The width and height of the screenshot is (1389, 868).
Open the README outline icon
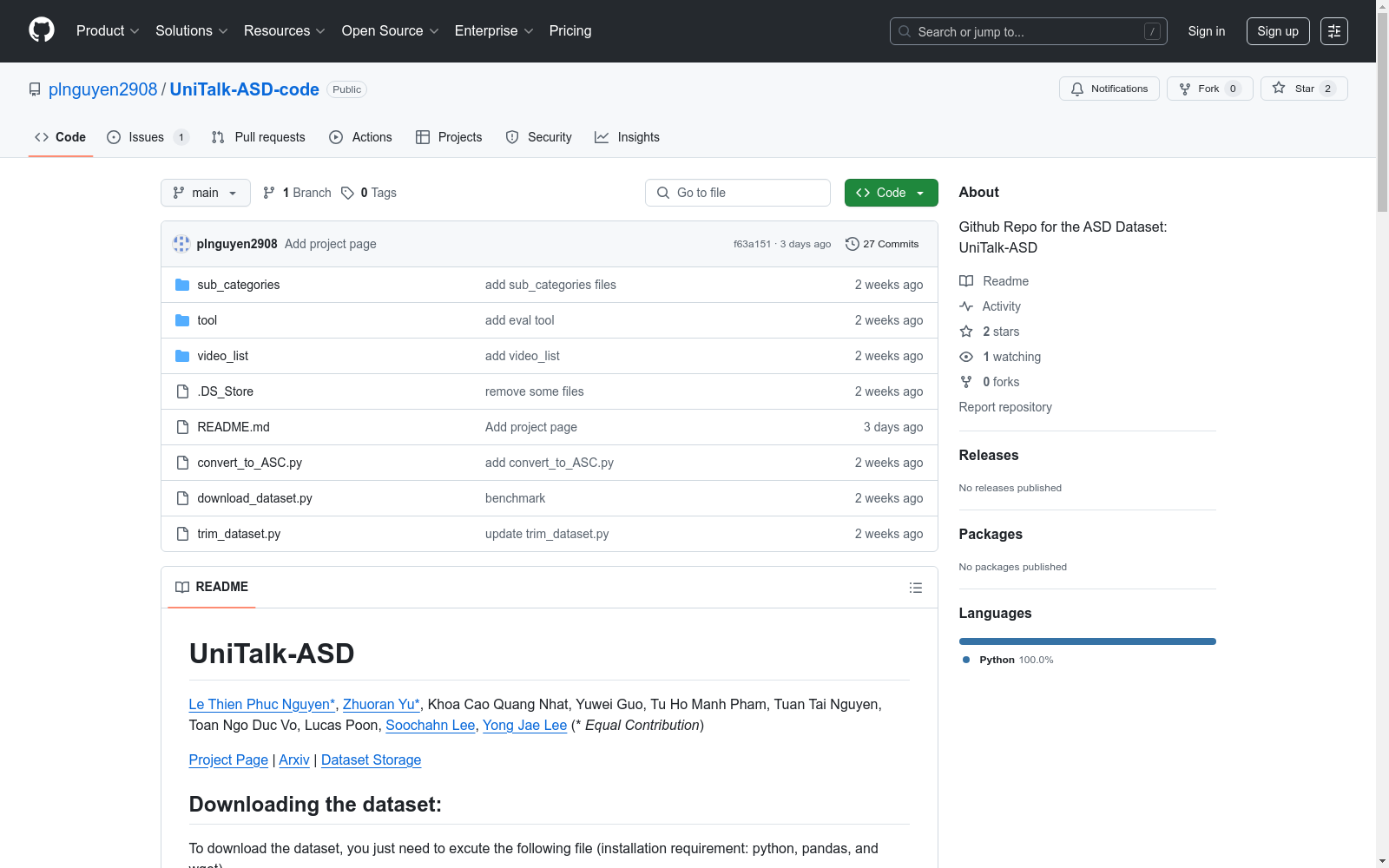click(x=915, y=588)
